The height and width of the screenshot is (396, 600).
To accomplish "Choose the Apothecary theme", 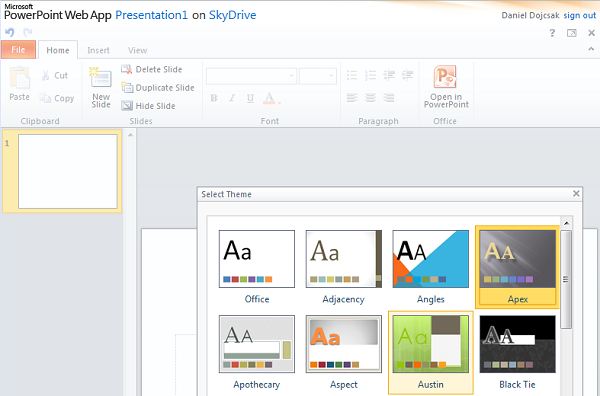I will pos(257,352).
